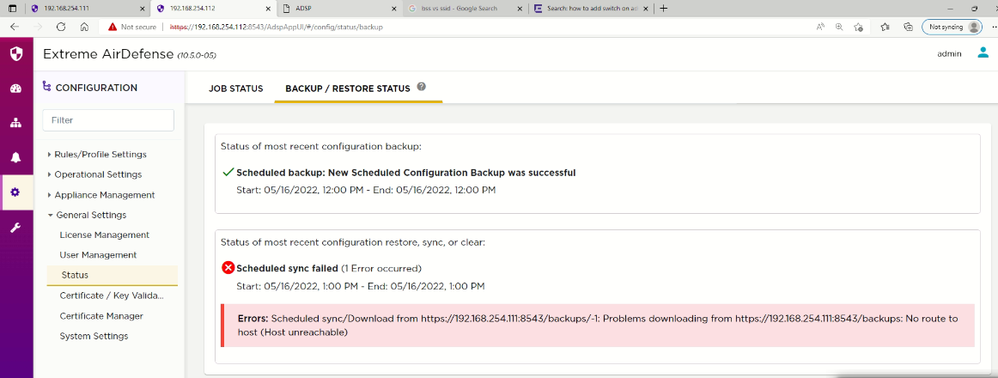Open the Favorites list icon

pyautogui.click(x=885, y=27)
